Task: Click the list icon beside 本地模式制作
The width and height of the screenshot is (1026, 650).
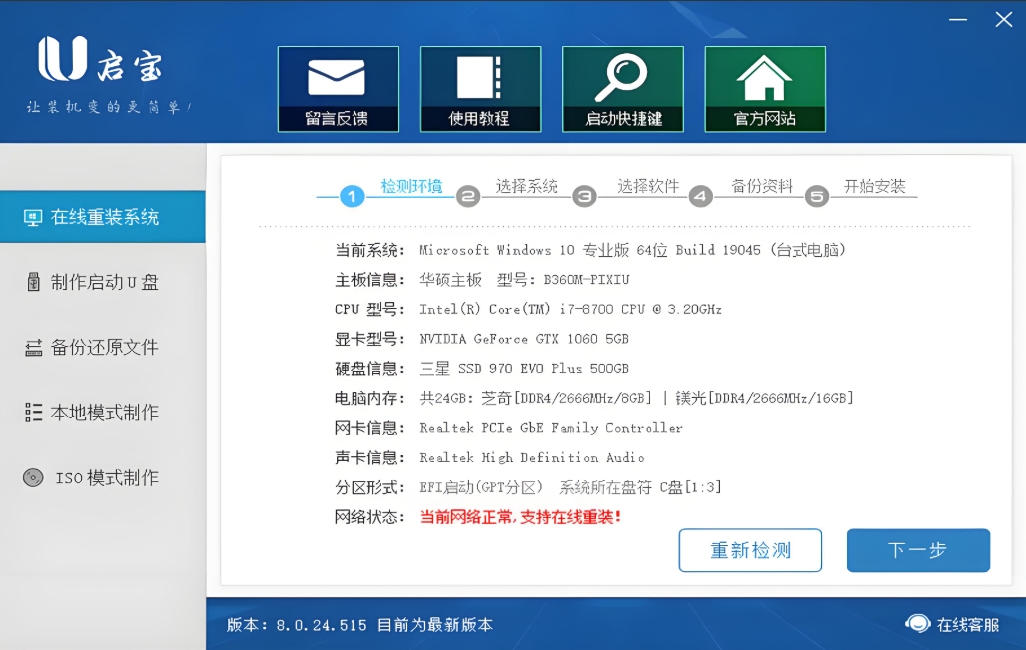Action: [33, 412]
